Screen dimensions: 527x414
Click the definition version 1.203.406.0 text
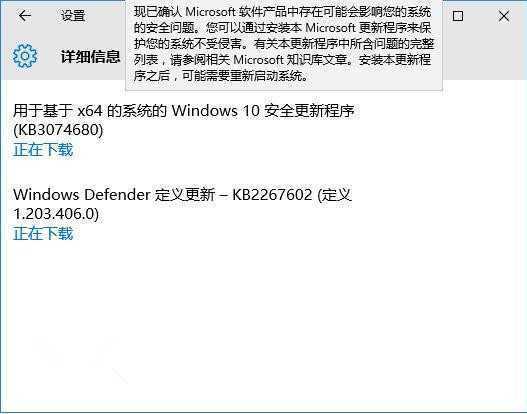click(x=56, y=214)
